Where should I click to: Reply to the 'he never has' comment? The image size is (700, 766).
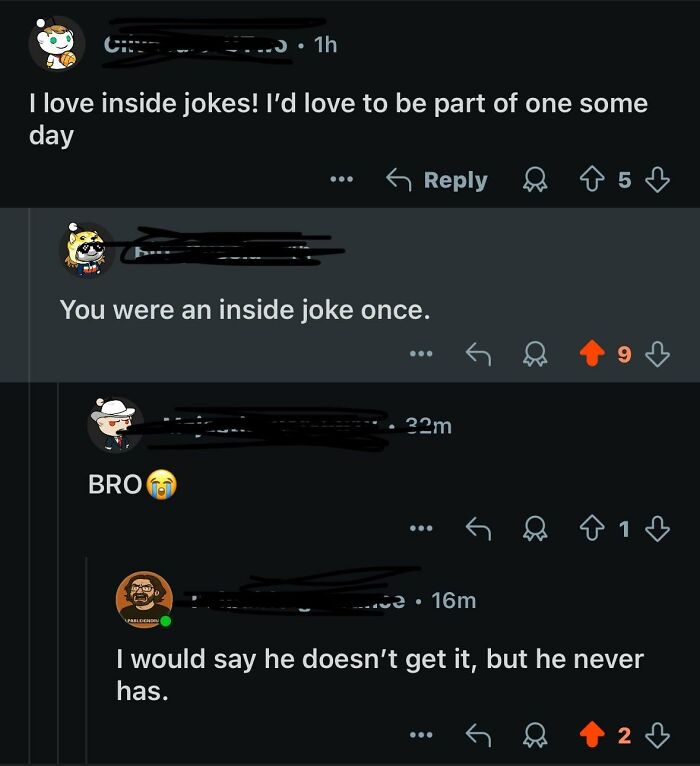click(x=478, y=735)
